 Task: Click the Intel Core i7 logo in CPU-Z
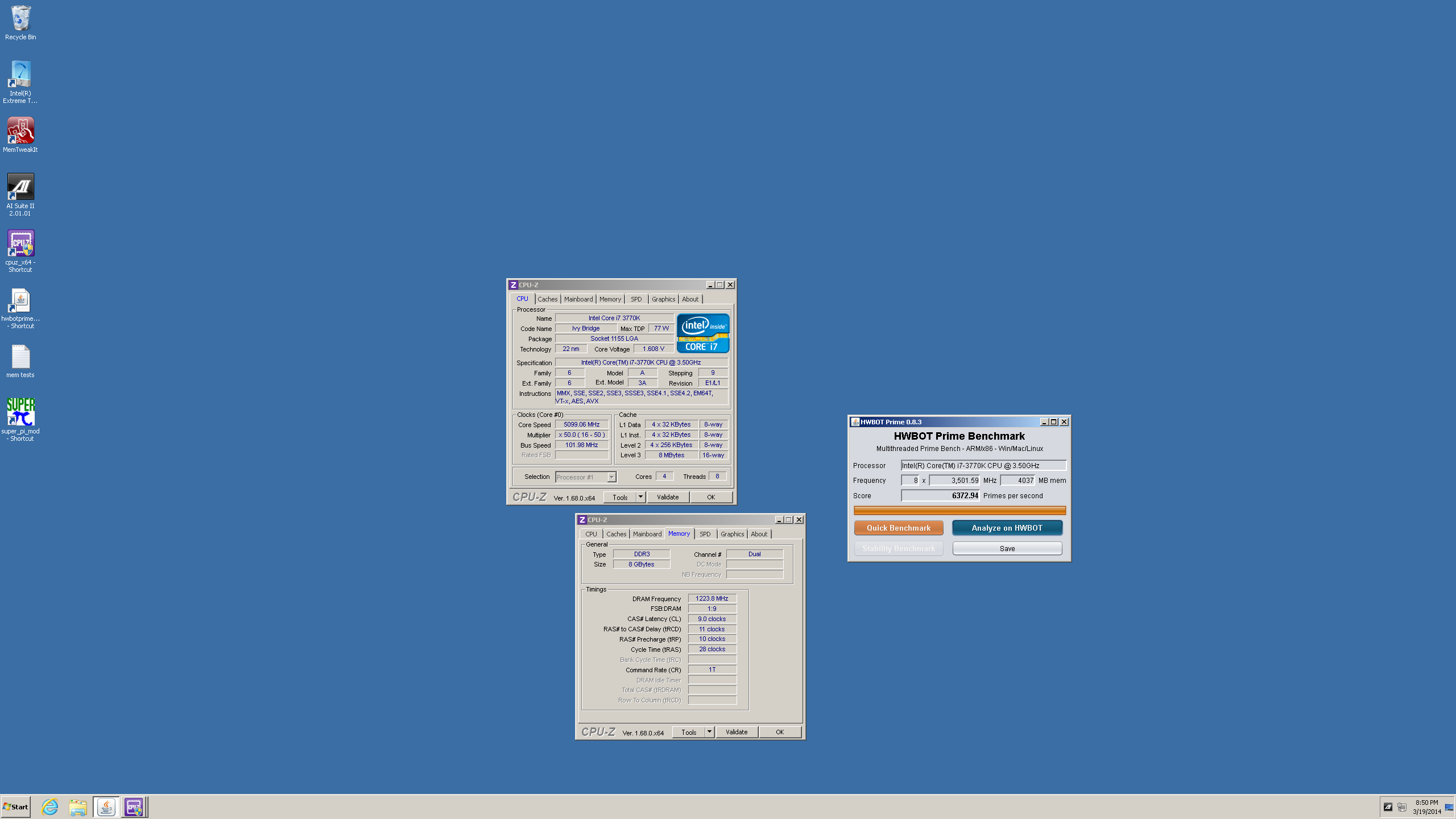pyautogui.click(x=703, y=333)
